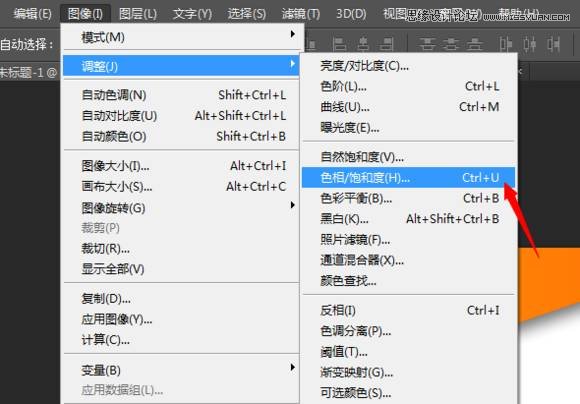Image resolution: width=580 pixels, height=404 pixels.
Task: Open the 编辑(E) menu
Action: (32, 14)
